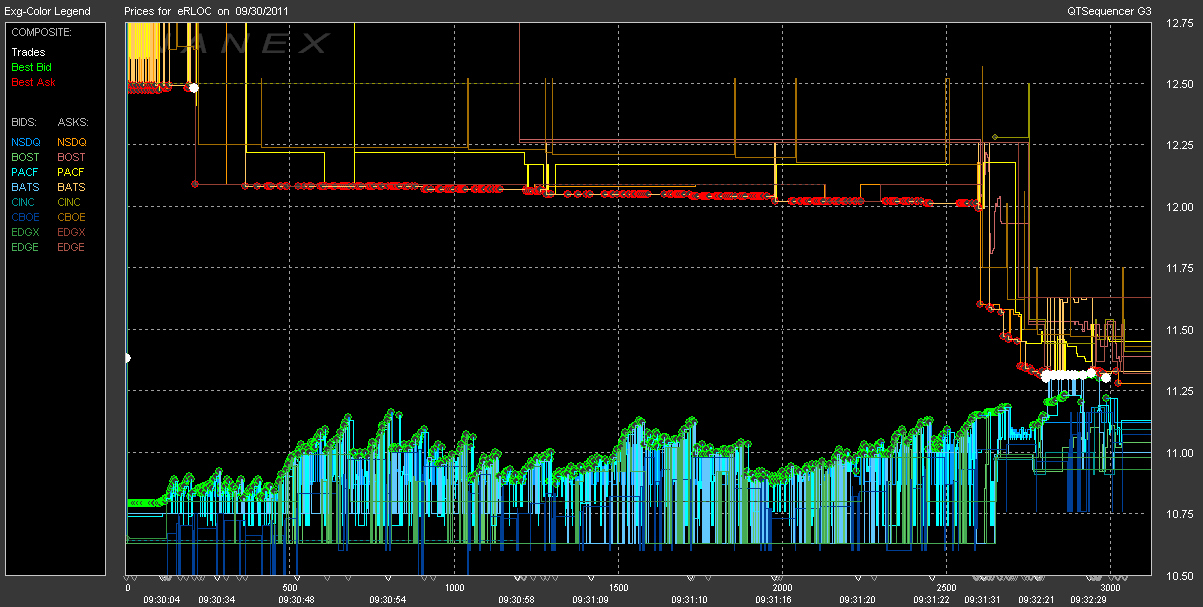Select the 'Trades' legend entry
1203x607 pixels.
tap(27, 52)
